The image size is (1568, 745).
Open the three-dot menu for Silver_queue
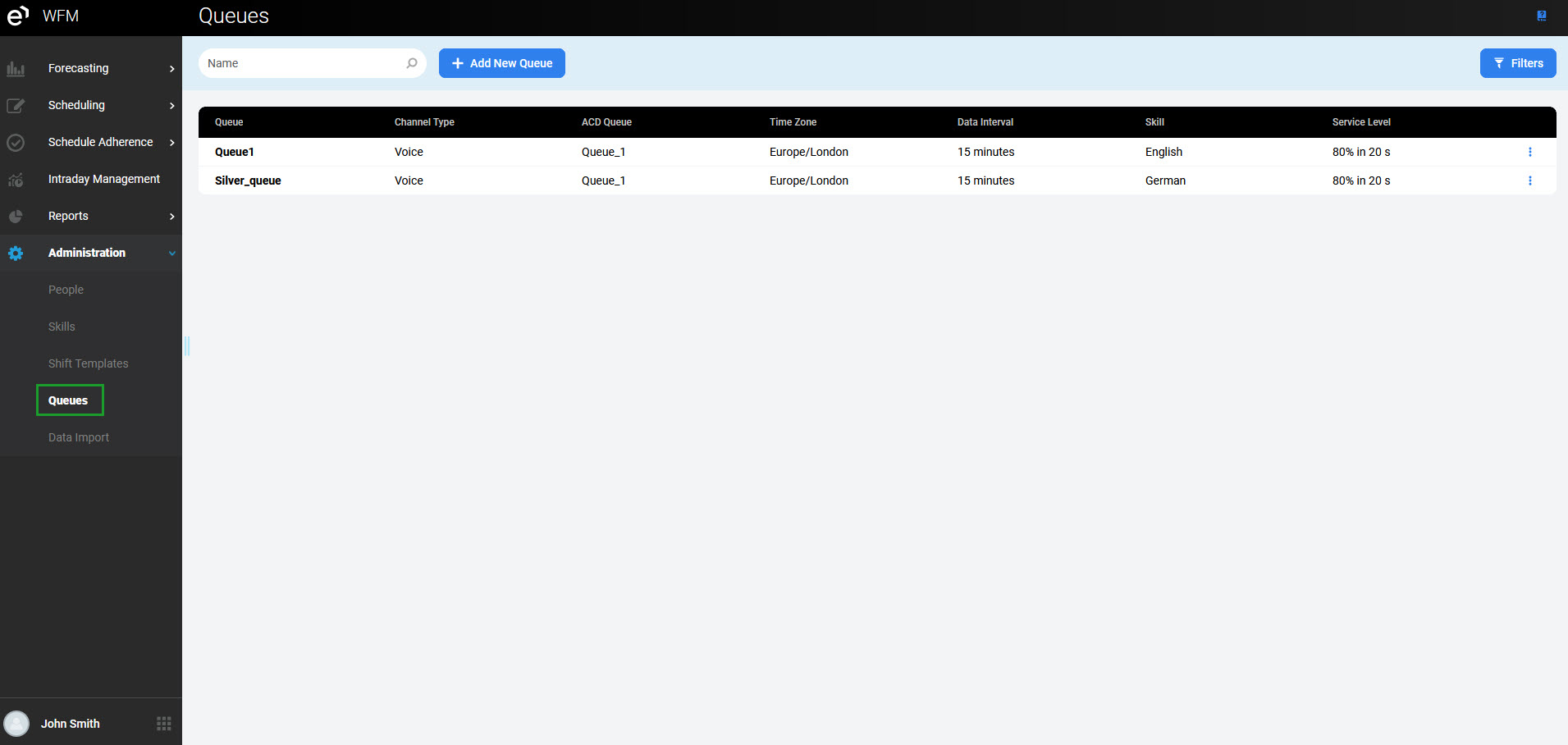[1530, 181]
